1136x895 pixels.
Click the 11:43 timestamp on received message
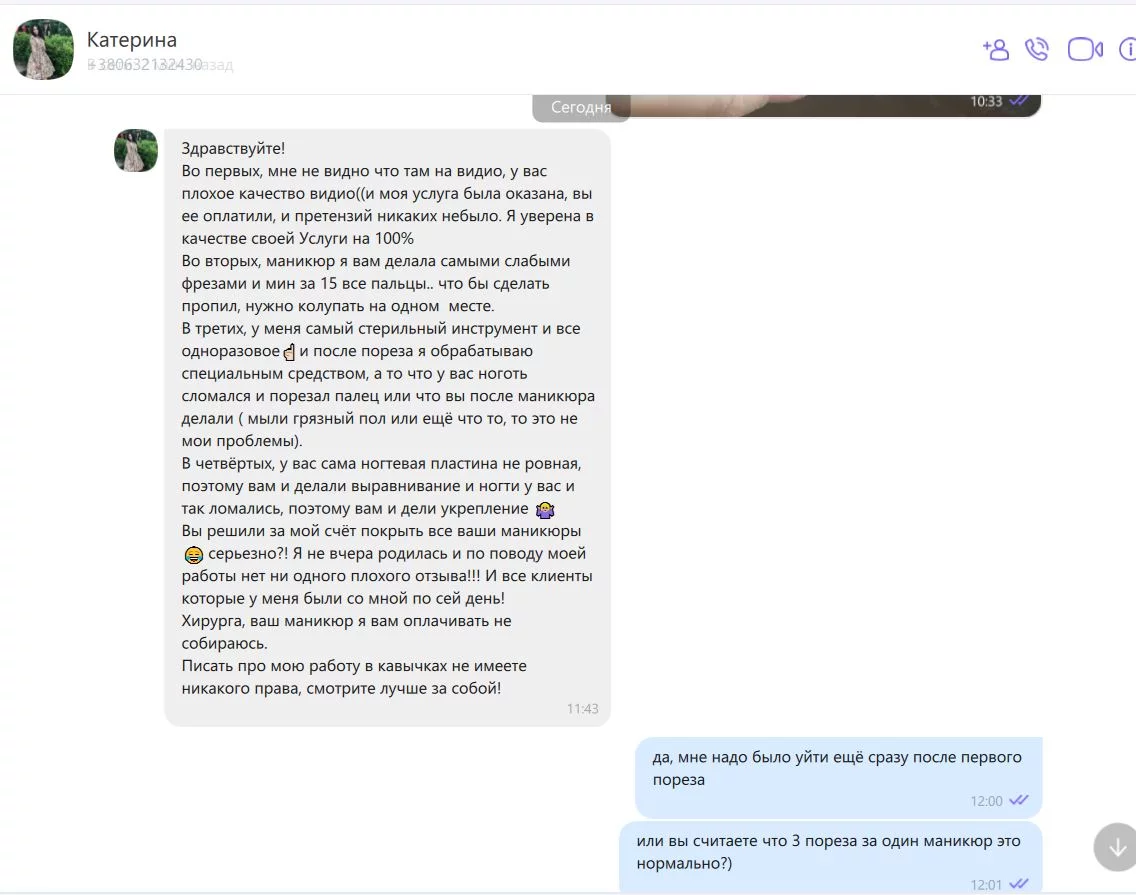[582, 709]
